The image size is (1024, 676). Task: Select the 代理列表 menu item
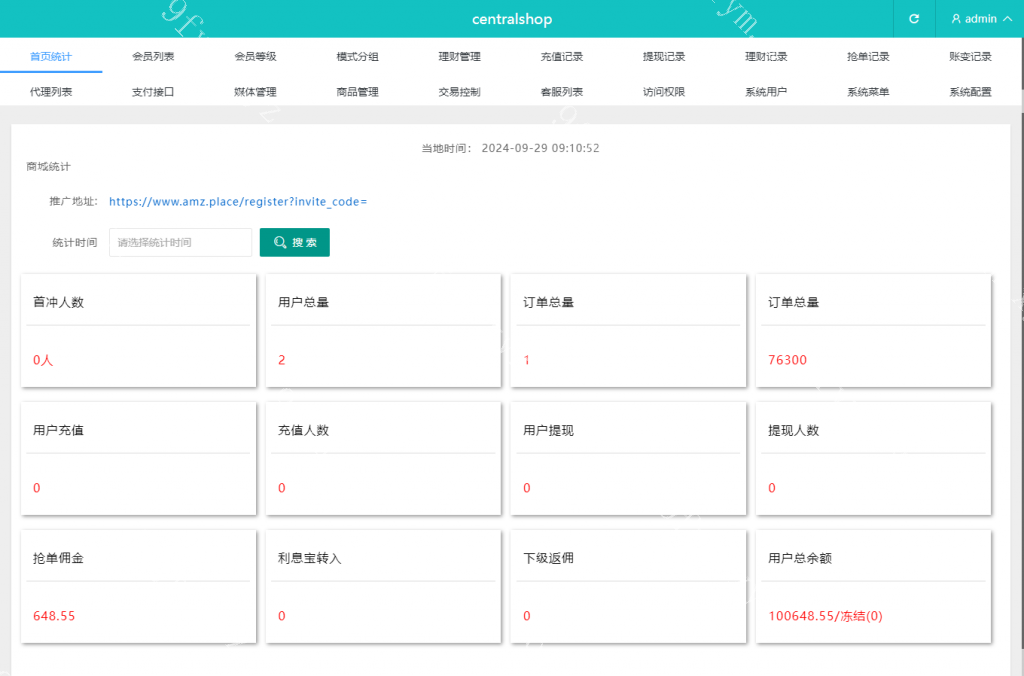tap(51, 92)
